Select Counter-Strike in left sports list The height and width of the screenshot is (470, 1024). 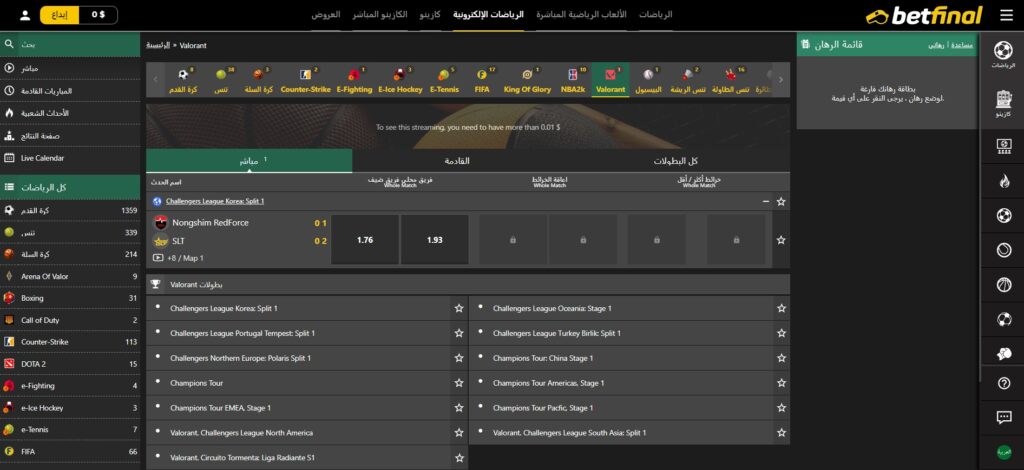tap(71, 342)
